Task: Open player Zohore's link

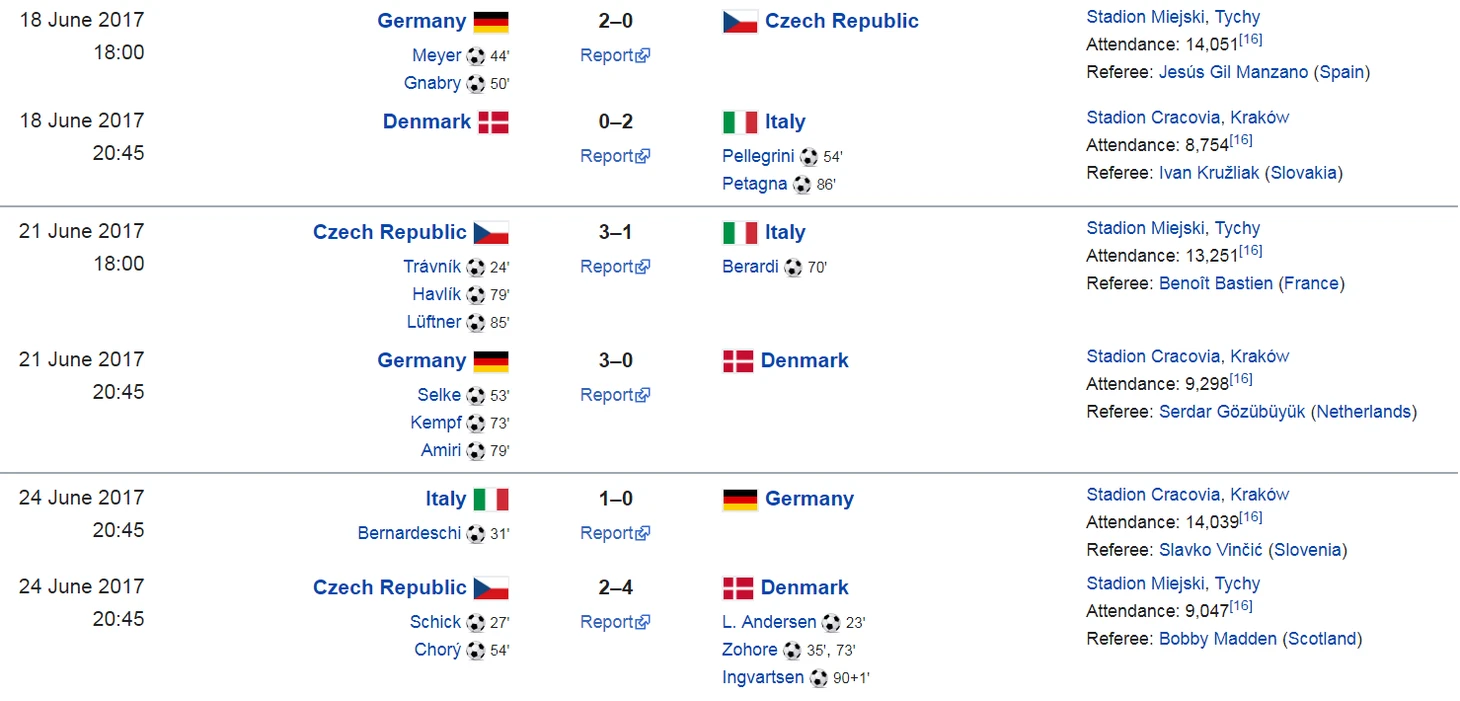Action: pos(750,650)
